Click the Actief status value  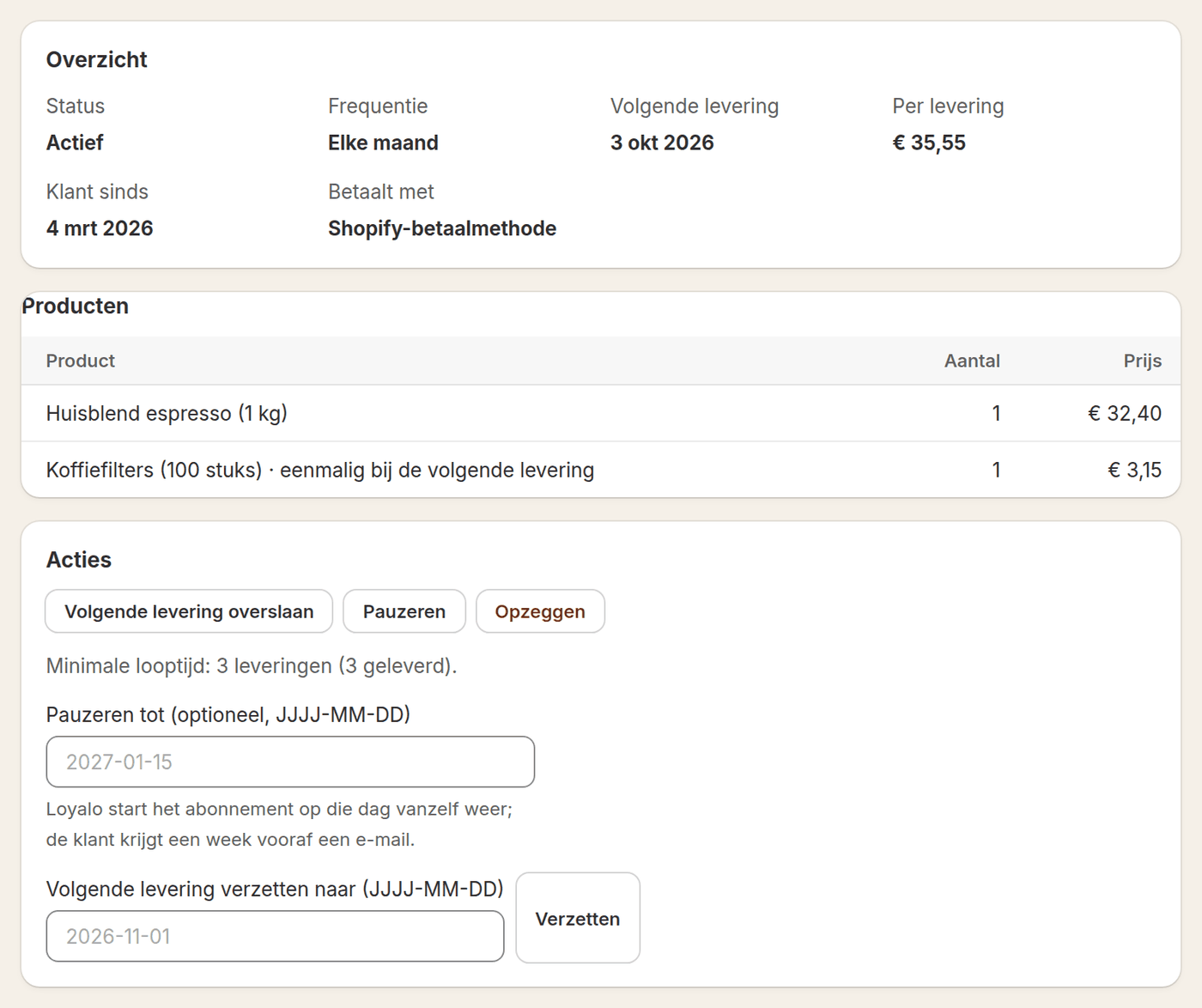75,143
